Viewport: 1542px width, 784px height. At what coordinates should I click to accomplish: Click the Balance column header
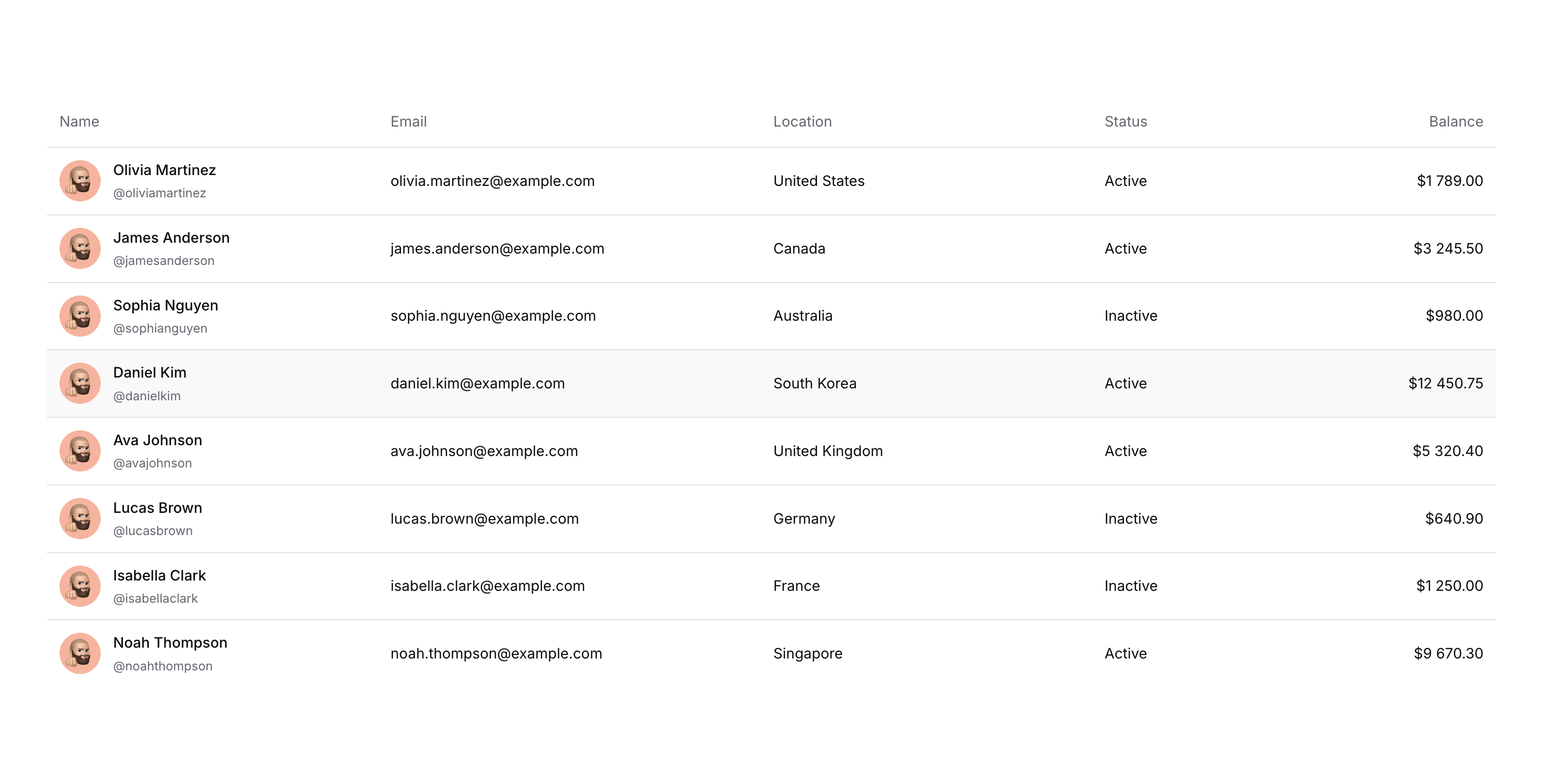point(1455,121)
